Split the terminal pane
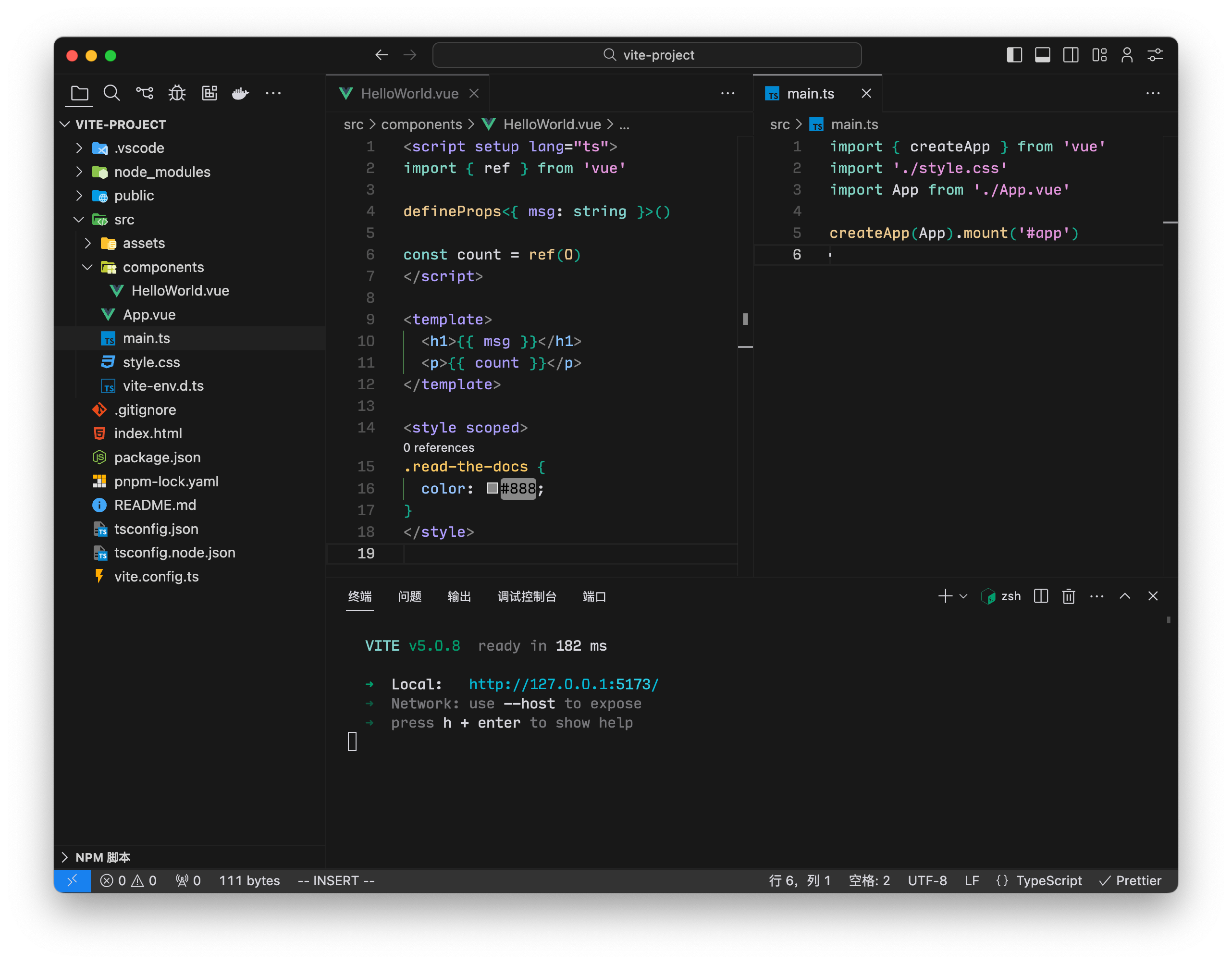1232x964 pixels. point(1041,596)
